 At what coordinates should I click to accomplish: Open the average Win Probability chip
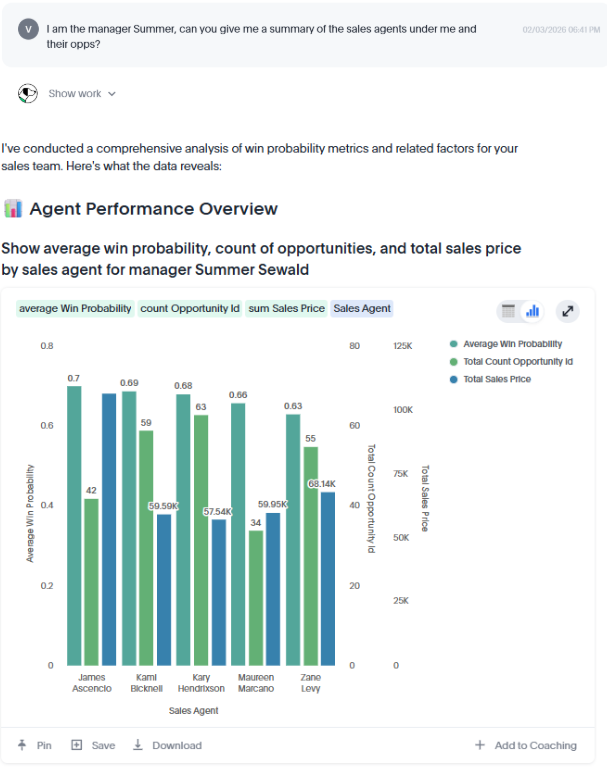pos(75,309)
